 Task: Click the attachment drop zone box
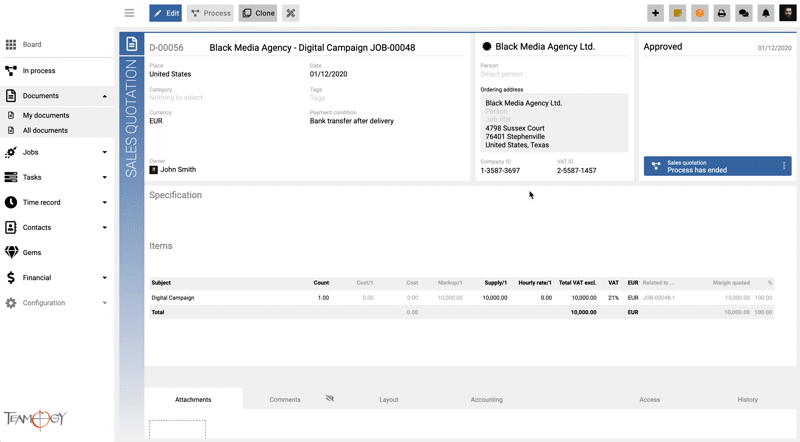178,430
